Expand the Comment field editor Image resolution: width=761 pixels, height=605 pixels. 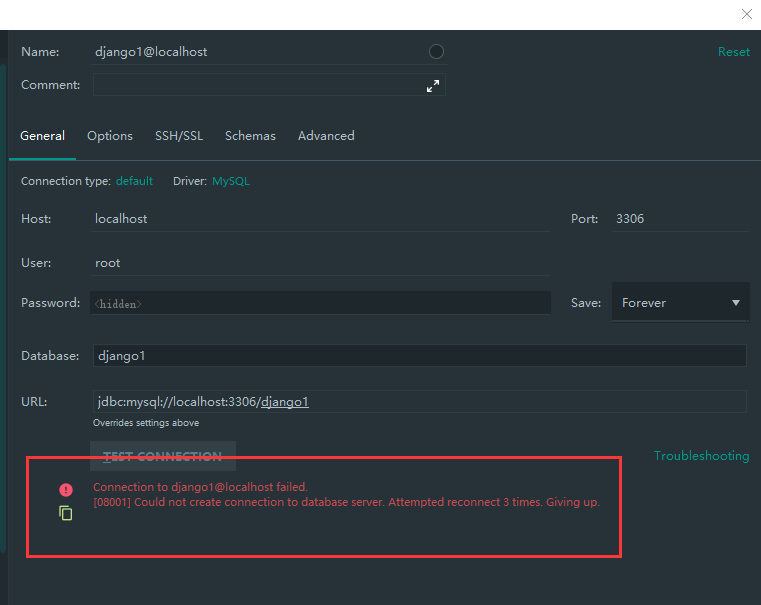[x=432, y=86]
